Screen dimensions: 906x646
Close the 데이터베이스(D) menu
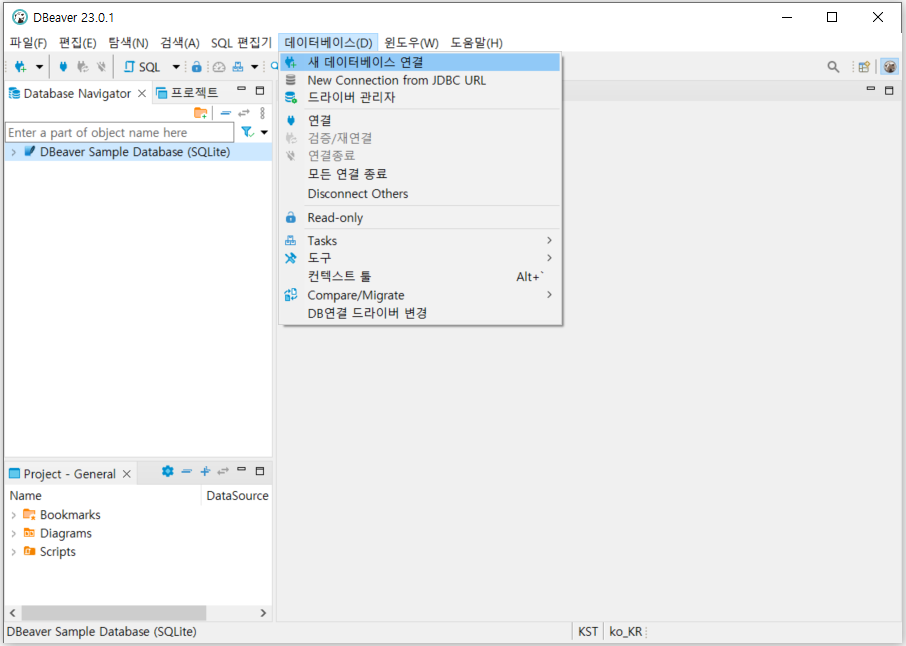click(328, 43)
